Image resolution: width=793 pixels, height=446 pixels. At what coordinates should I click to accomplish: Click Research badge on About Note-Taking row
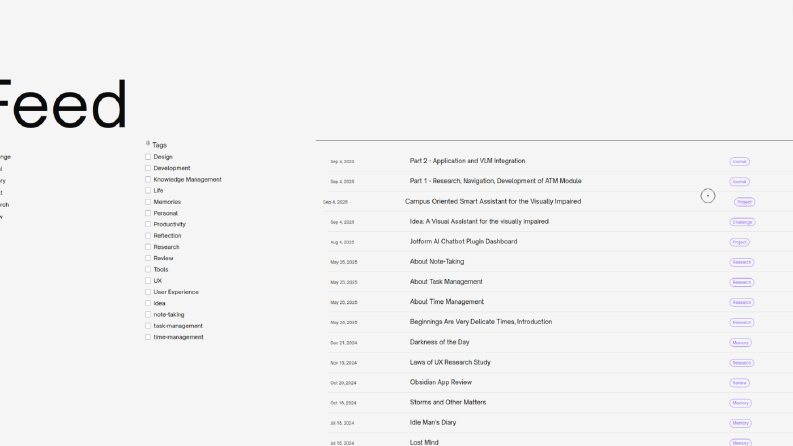[x=742, y=262]
